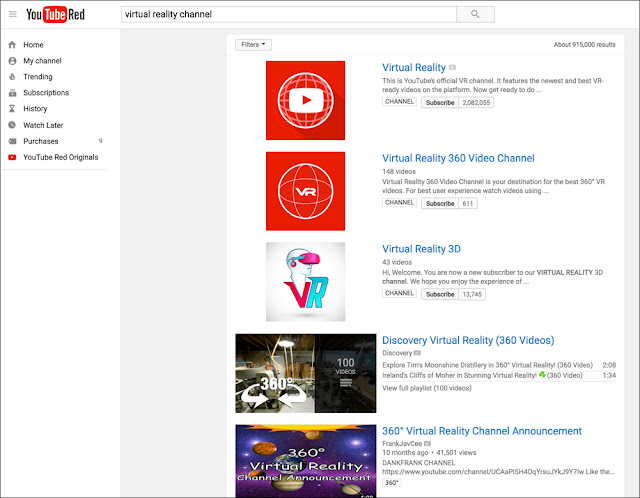The height and width of the screenshot is (498, 640).
Task: Open the red VR sphere channel thumbnail
Action: pos(305,191)
